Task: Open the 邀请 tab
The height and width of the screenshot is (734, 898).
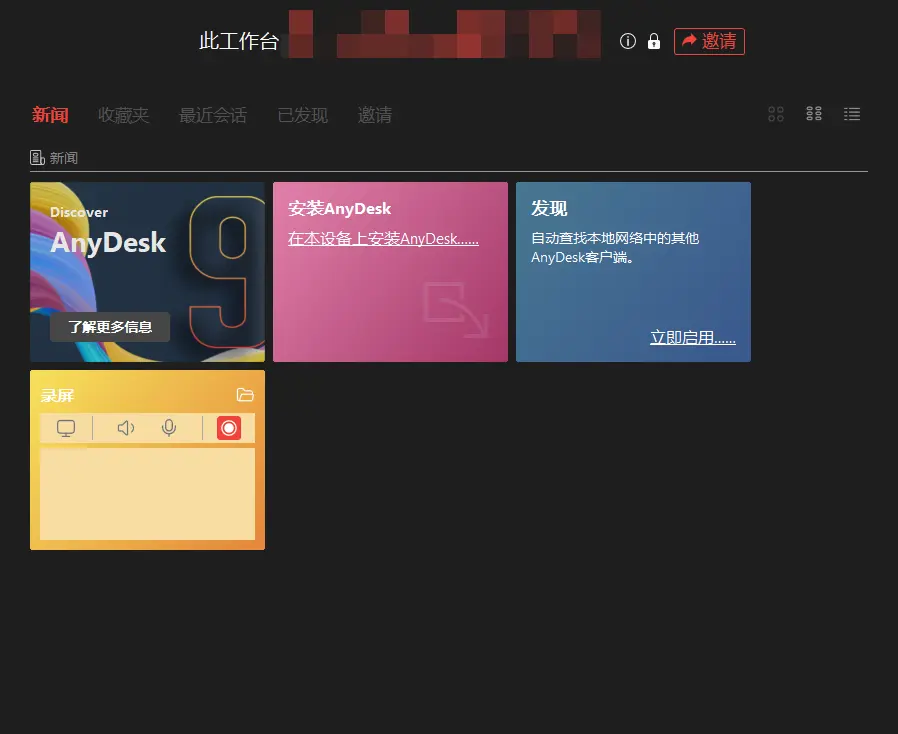Action: coord(375,115)
